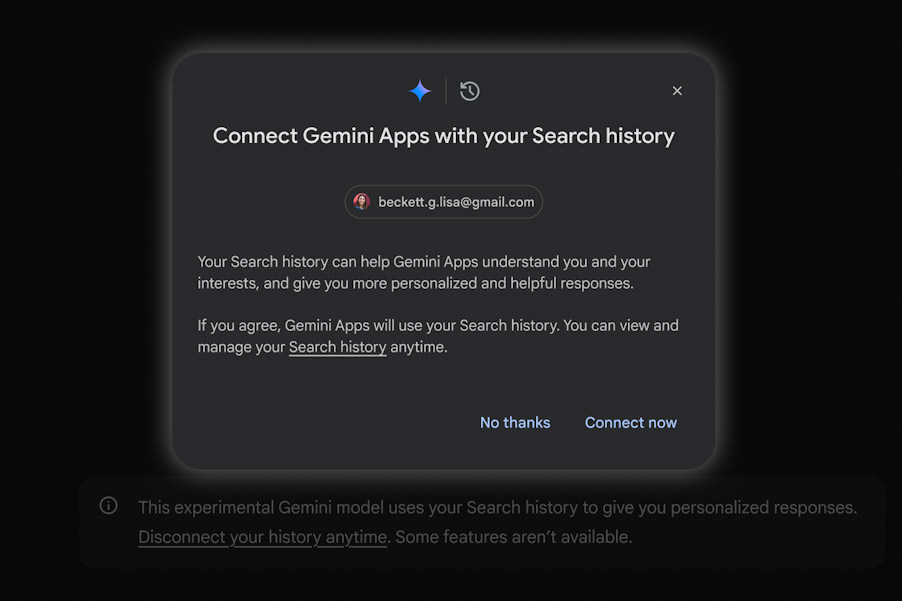Click the paragraph about personalized and helpful responses
Image resolution: width=902 pixels, height=601 pixels.
423,272
